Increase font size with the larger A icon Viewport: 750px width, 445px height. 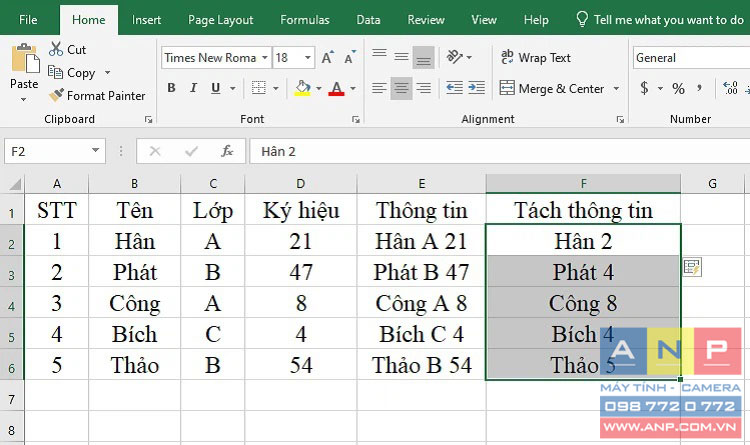coord(328,57)
